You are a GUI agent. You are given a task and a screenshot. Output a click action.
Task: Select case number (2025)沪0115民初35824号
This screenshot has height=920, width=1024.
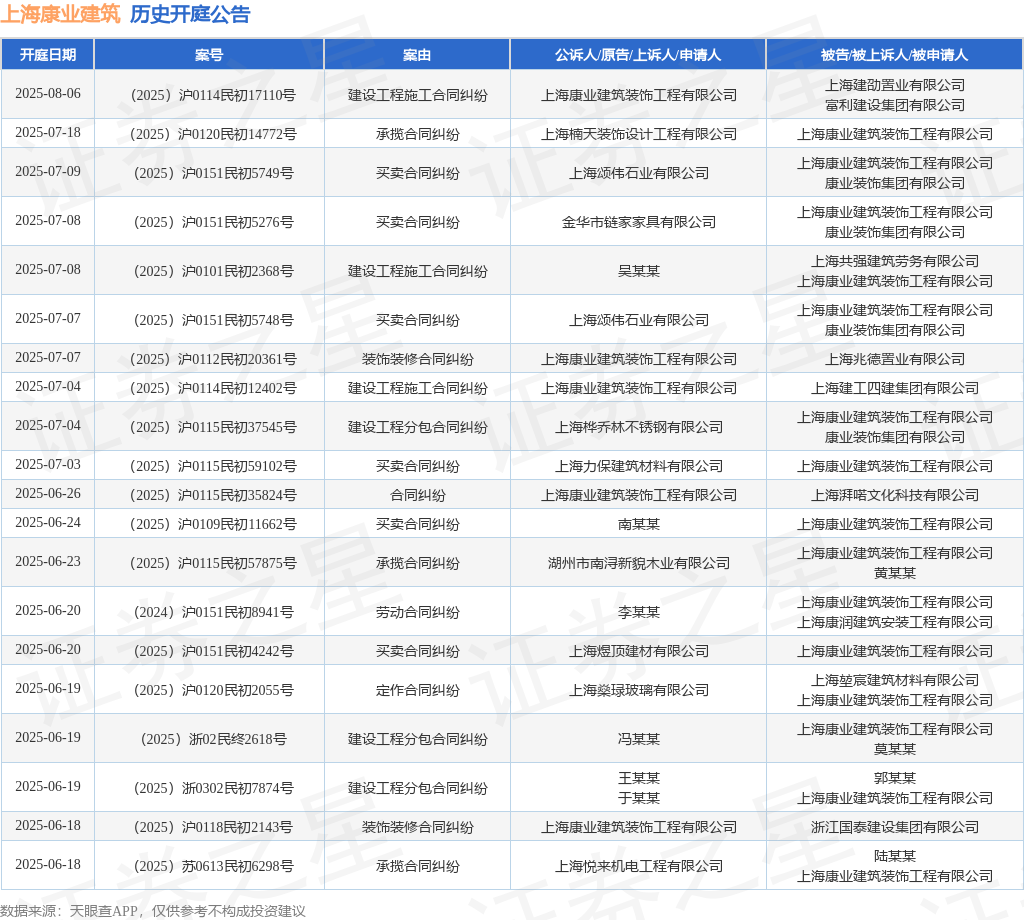pos(213,495)
